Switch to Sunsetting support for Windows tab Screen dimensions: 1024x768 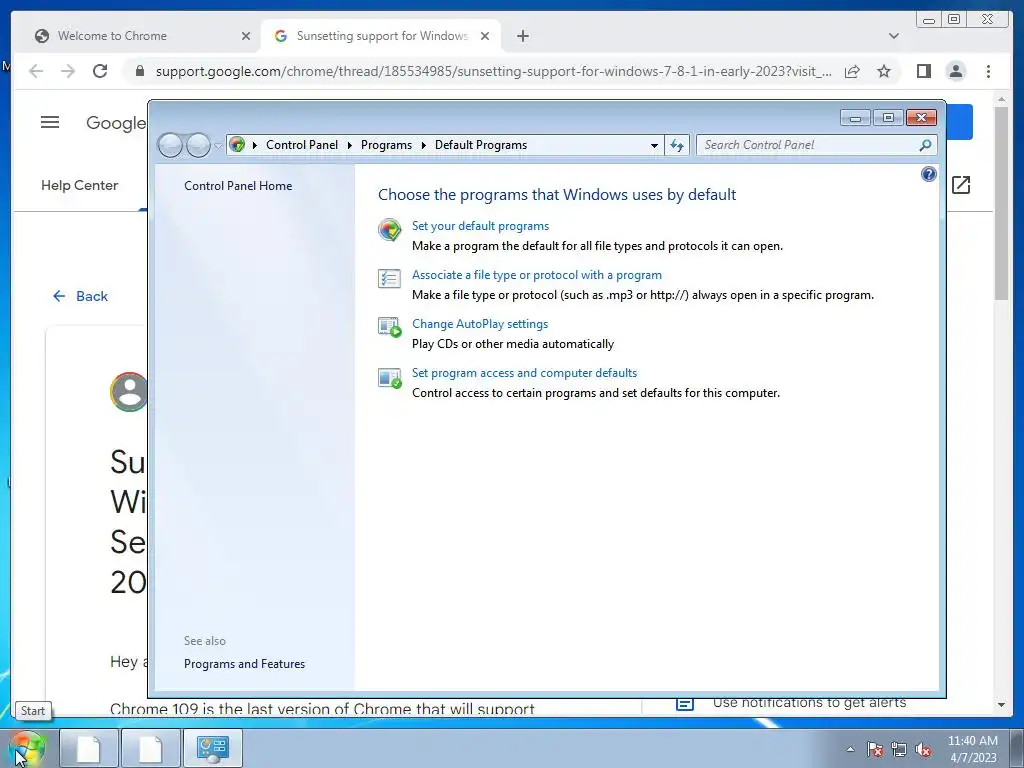[382, 36]
